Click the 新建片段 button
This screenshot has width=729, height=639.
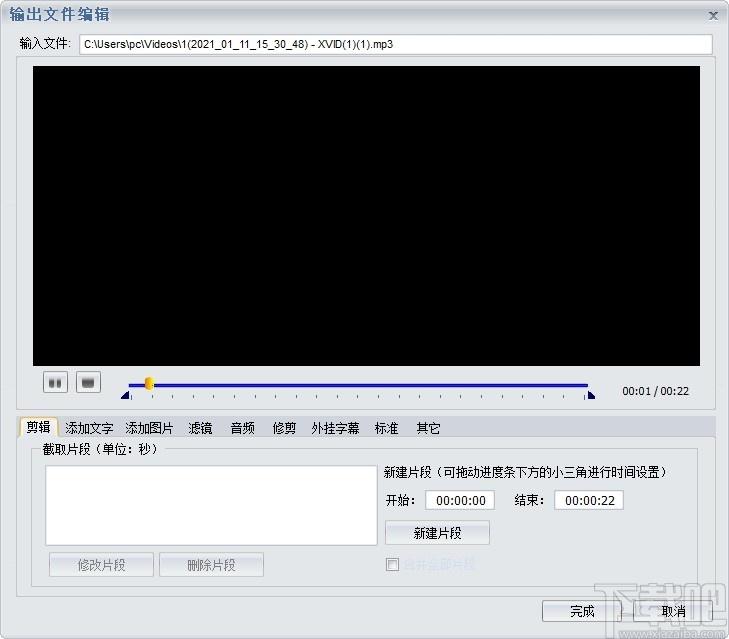tap(437, 533)
